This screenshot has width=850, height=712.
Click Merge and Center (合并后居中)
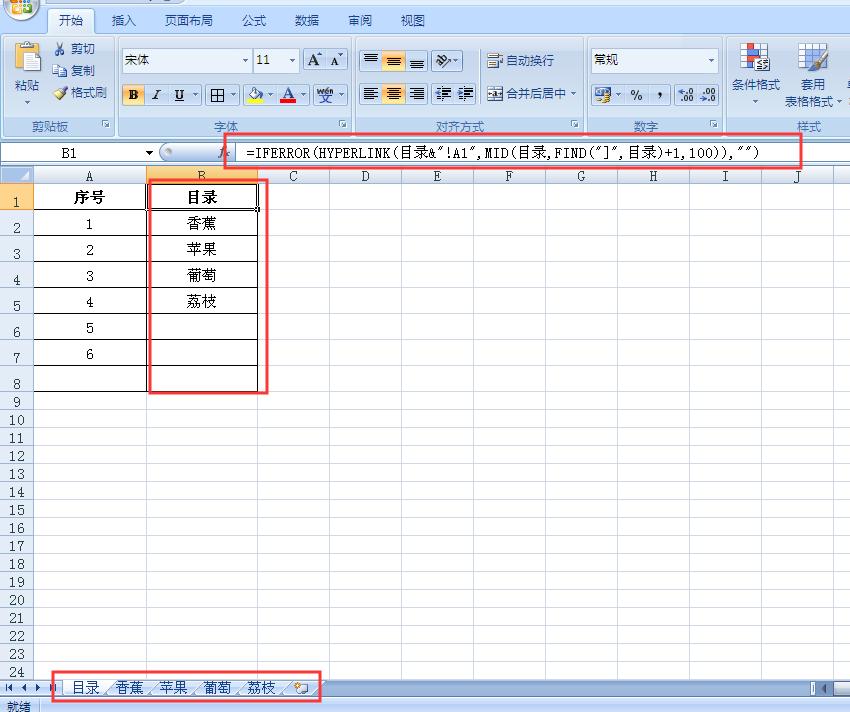(531, 94)
